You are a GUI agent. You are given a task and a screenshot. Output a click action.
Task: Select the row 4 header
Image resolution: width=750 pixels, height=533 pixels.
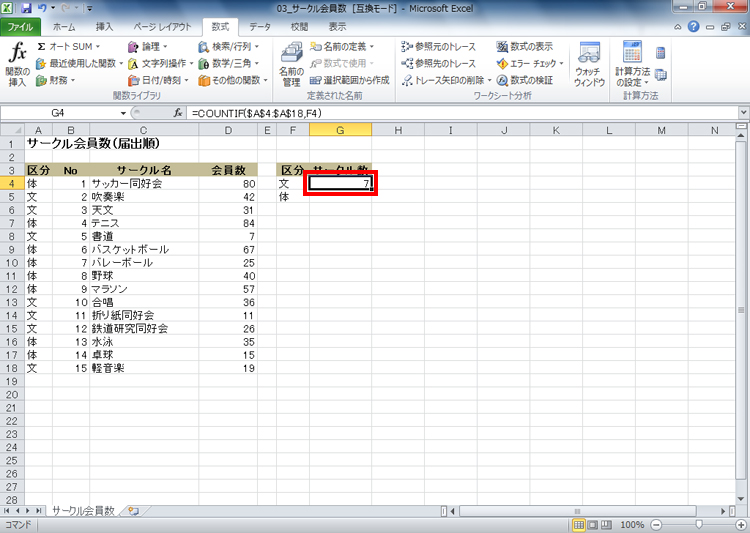point(12,184)
